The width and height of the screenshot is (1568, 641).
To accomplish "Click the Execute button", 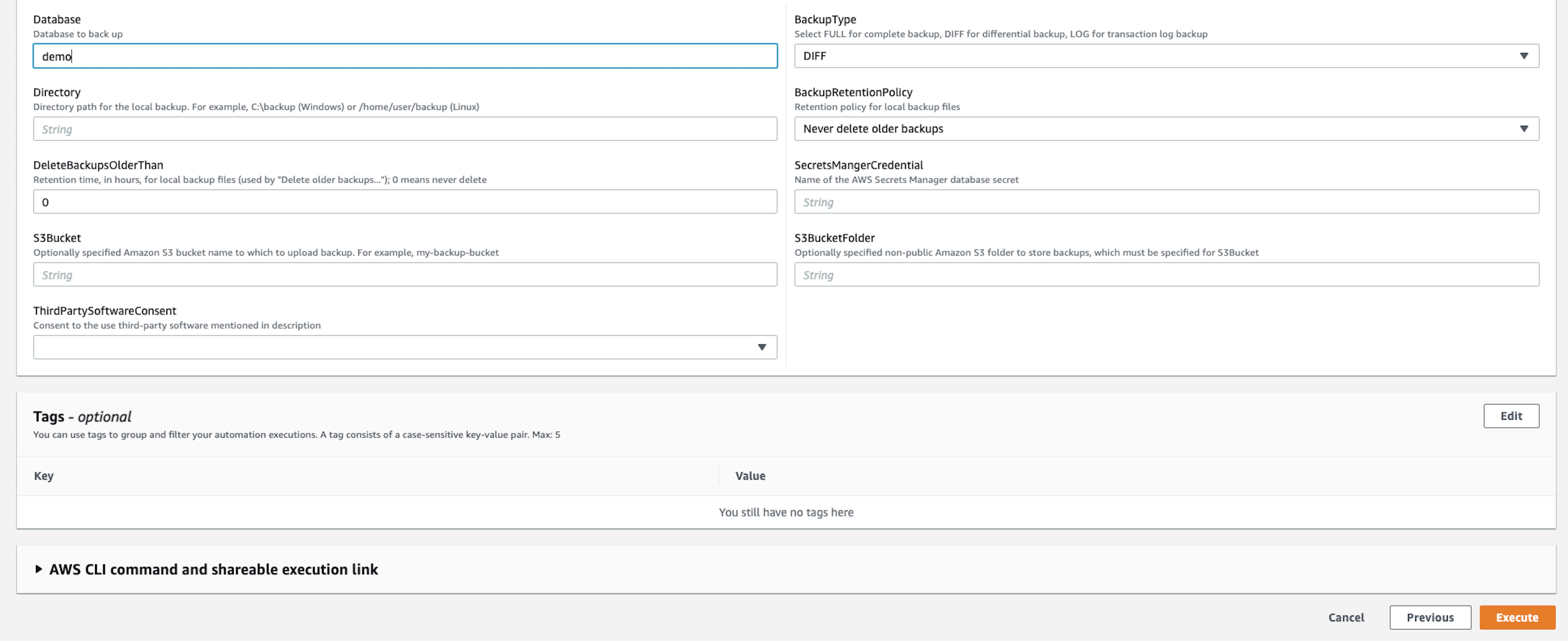I will coord(1517,617).
